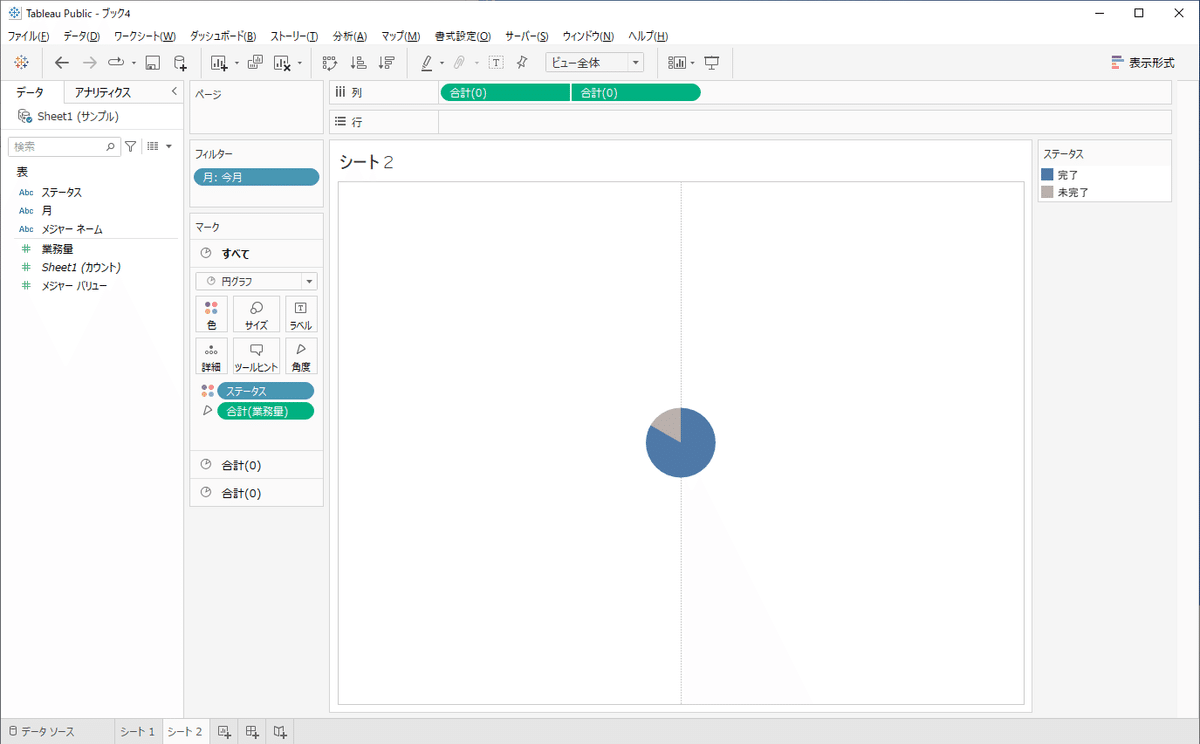Viewport: 1200px width, 744px height.
Task: Click the highlight pen icon
Action: tap(427, 62)
